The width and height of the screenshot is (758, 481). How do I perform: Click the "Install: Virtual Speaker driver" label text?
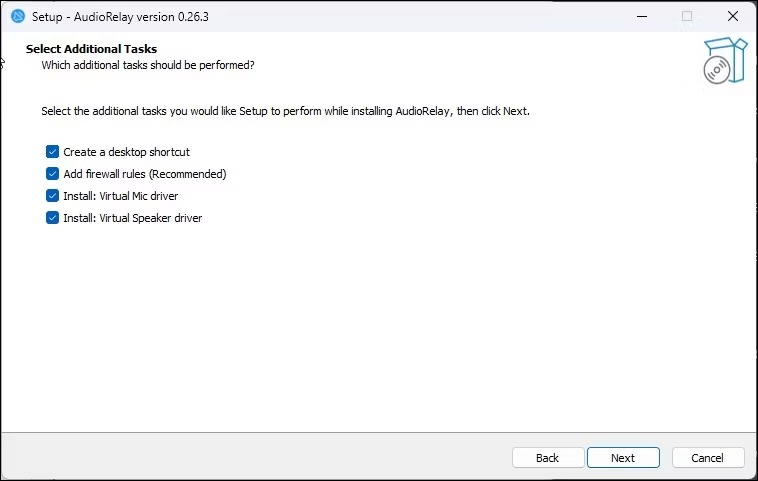coord(133,218)
